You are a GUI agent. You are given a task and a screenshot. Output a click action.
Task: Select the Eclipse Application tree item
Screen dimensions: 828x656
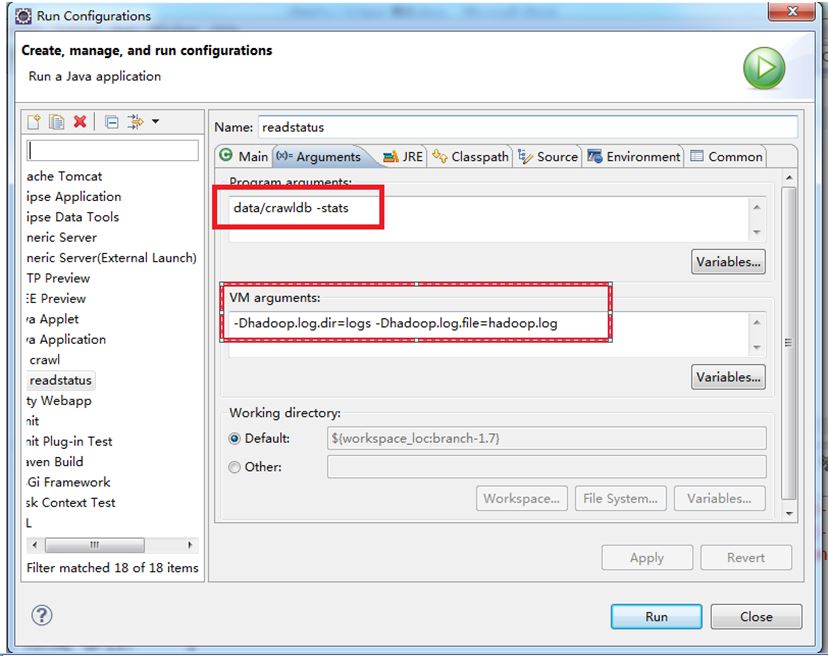pyautogui.click(x=73, y=196)
